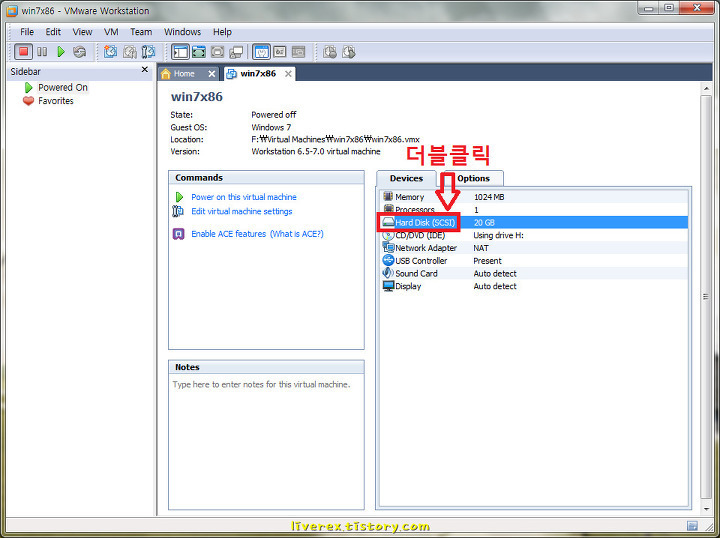Click the ACE features purple icon
Viewport: 720px width, 538px height.
(178, 234)
